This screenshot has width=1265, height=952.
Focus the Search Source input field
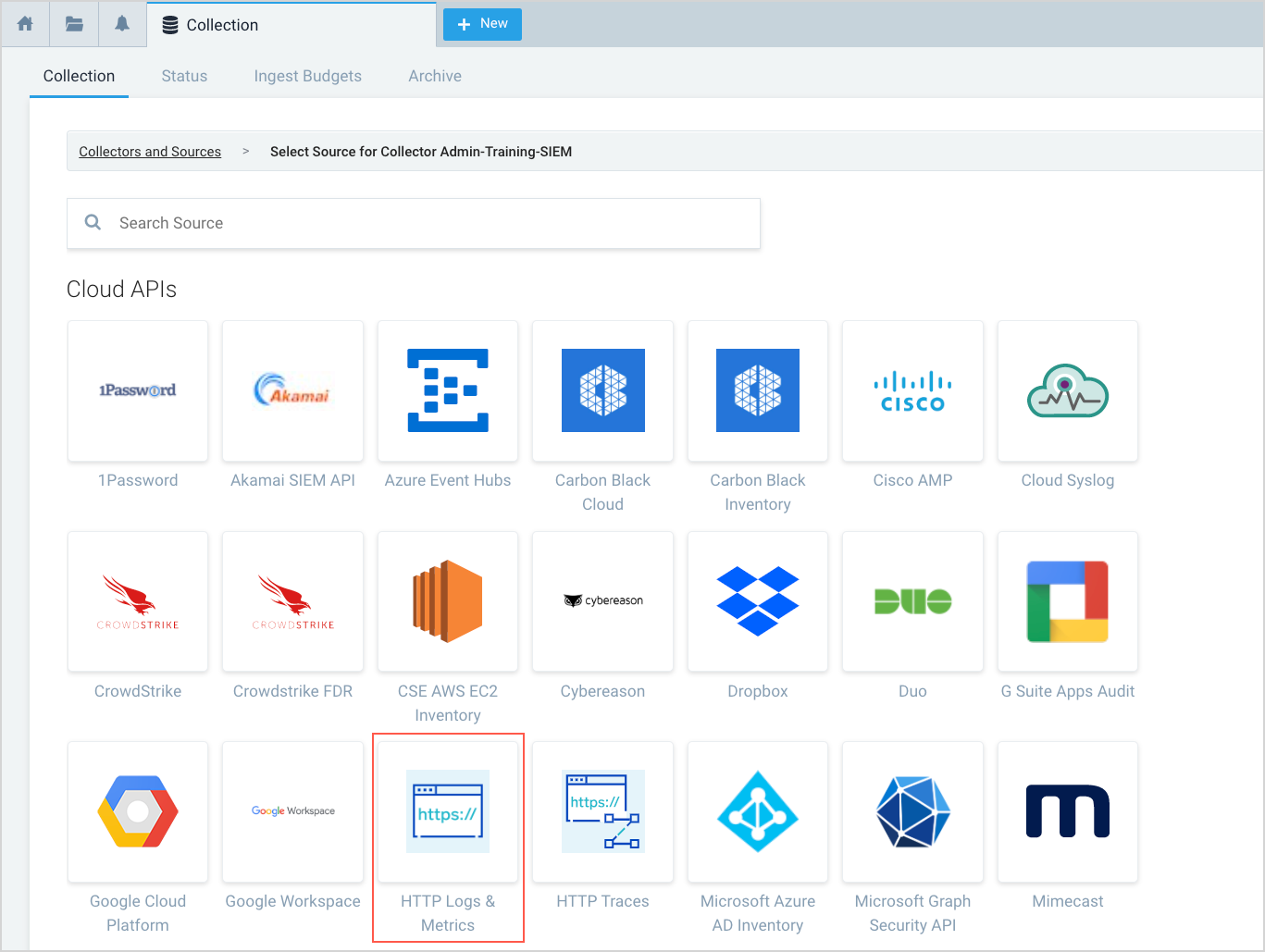426,223
